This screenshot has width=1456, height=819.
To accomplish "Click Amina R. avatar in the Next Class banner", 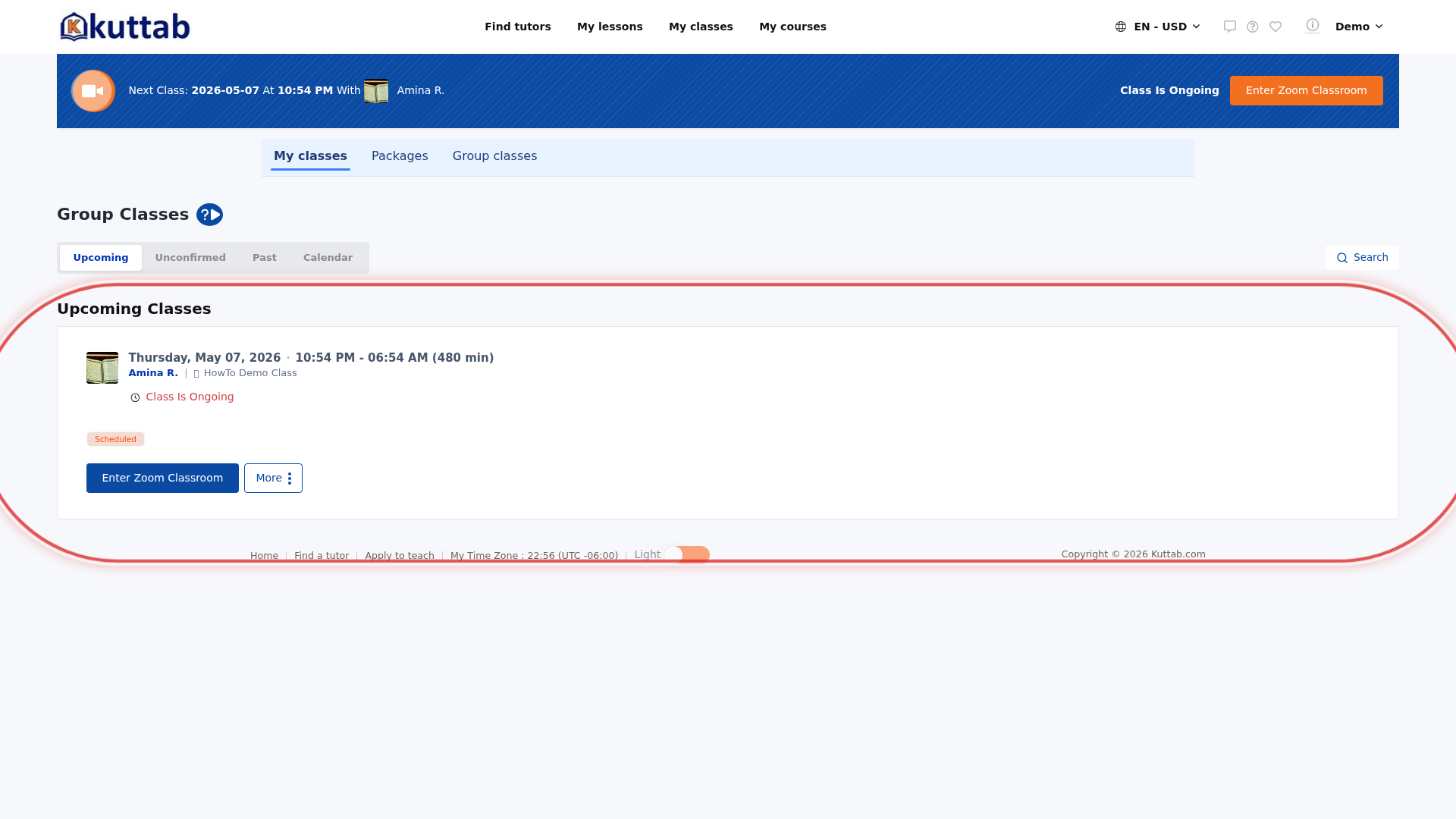I will tap(376, 91).
